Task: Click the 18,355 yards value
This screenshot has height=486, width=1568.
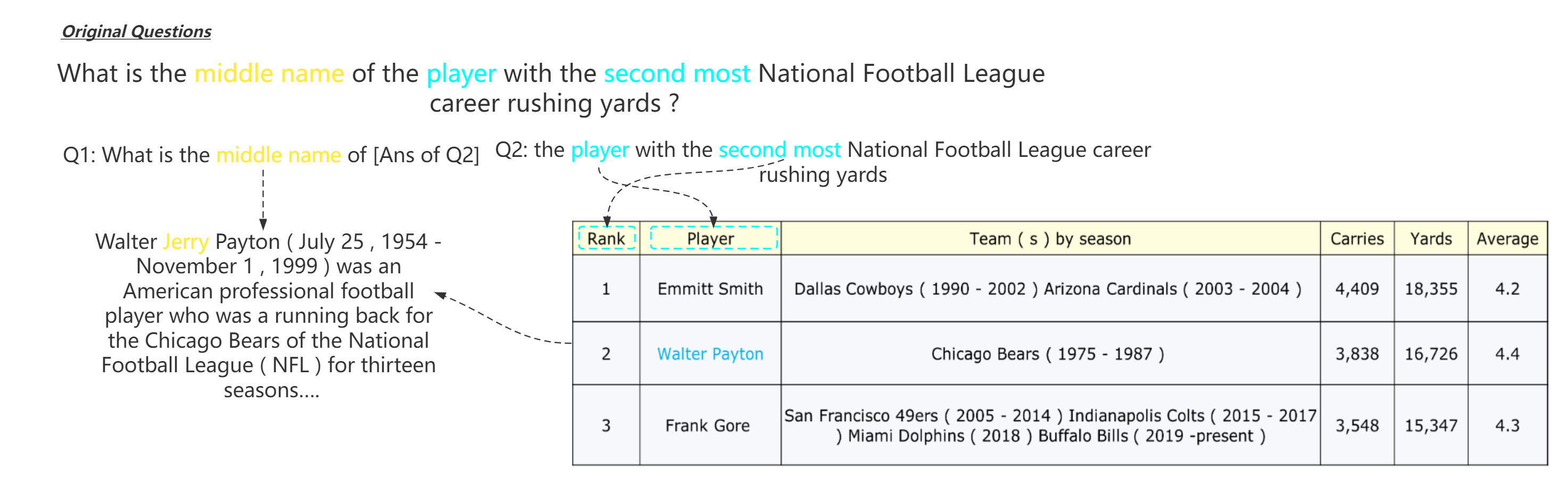Action: [1431, 289]
